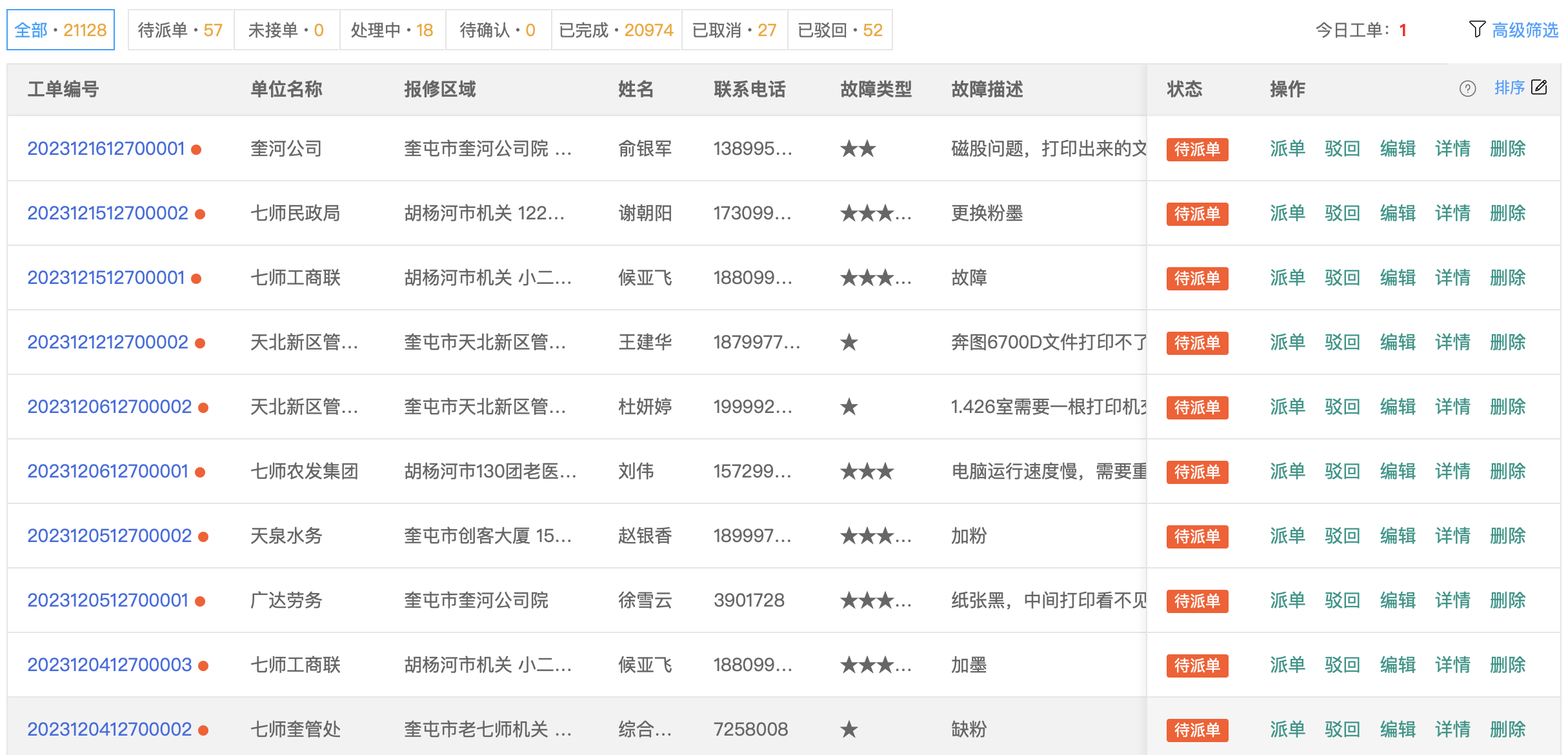Click the 今日工单 count

click(x=1402, y=30)
